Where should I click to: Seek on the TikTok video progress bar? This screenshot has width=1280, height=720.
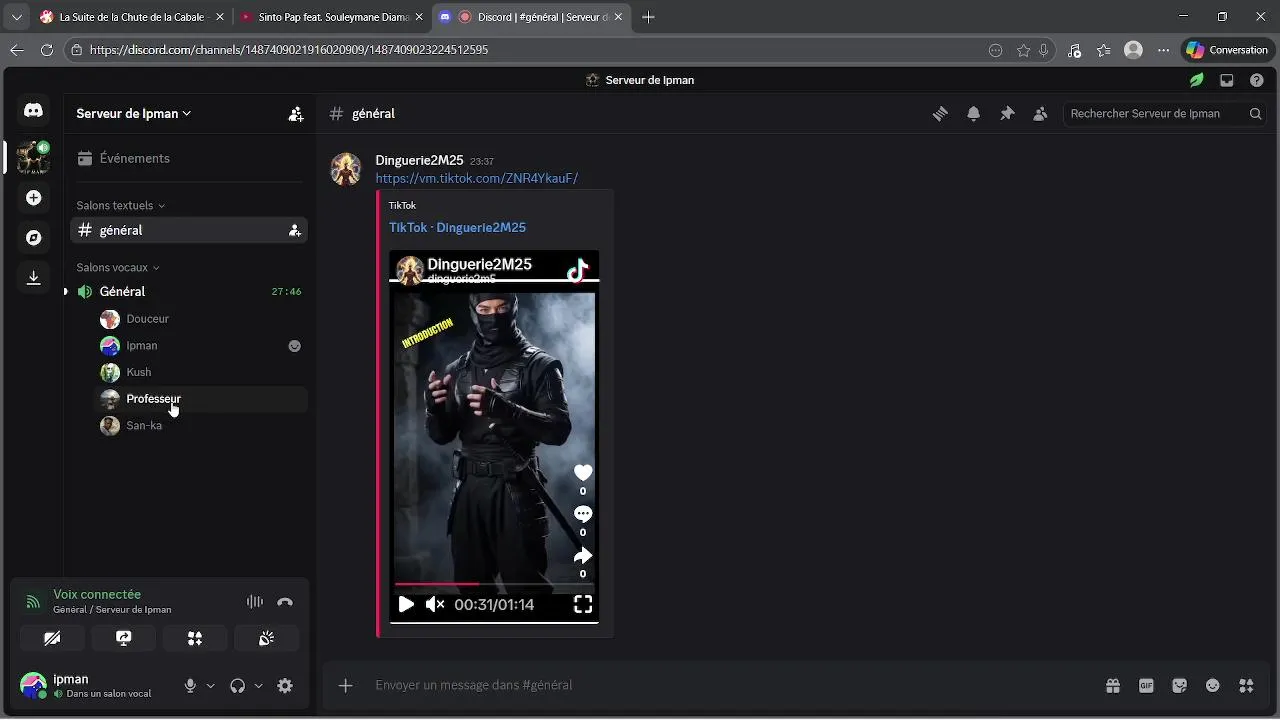[494, 584]
